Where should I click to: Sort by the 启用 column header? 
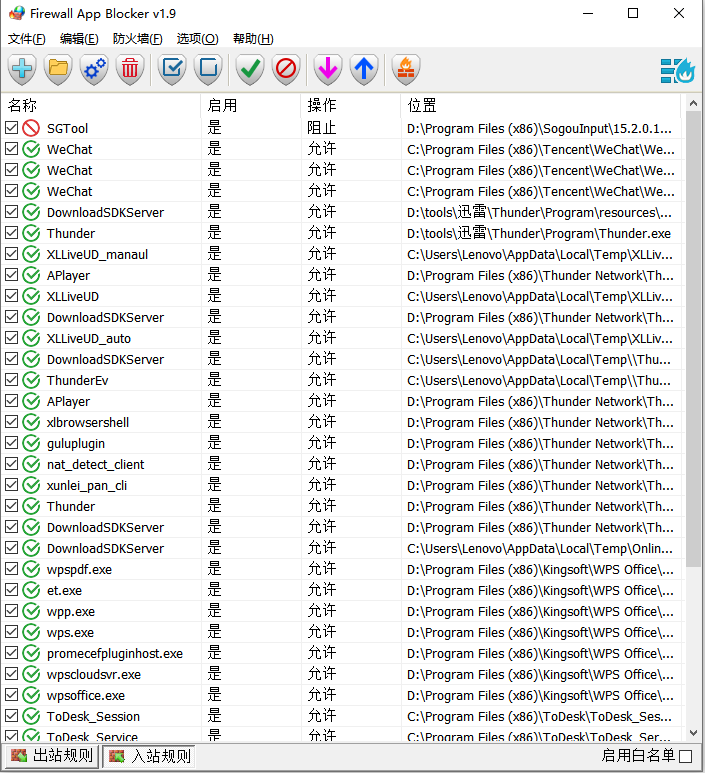click(x=251, y=105)
